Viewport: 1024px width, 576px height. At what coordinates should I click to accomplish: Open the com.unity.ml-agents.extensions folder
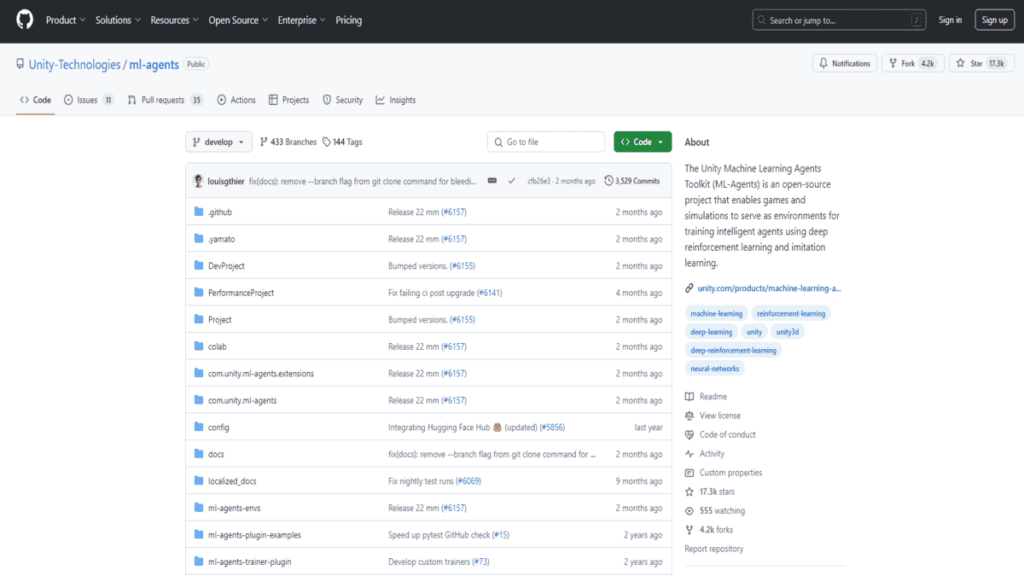pos(261,374)
